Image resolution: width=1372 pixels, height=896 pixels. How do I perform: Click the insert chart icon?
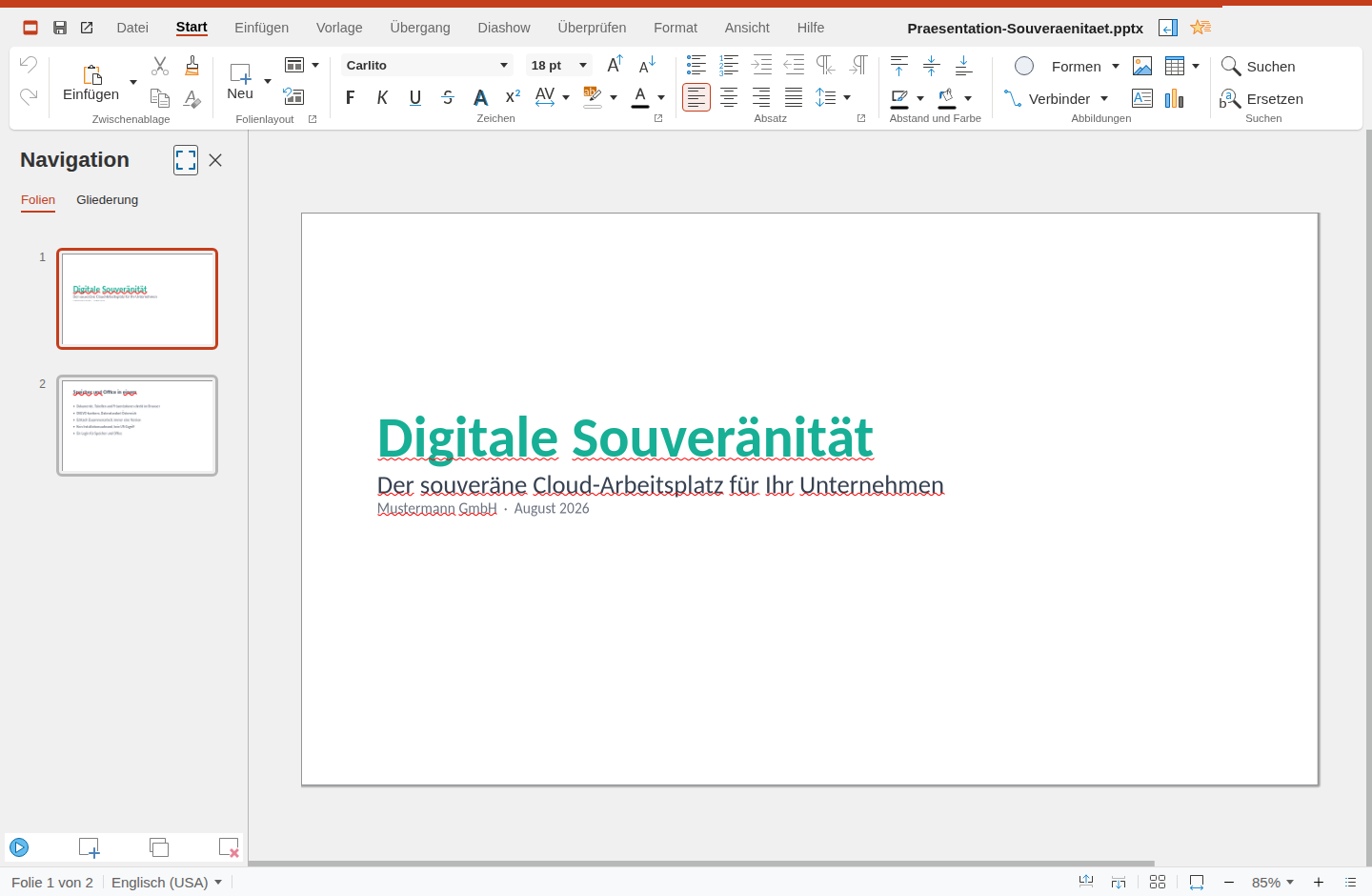point(1175,98)
